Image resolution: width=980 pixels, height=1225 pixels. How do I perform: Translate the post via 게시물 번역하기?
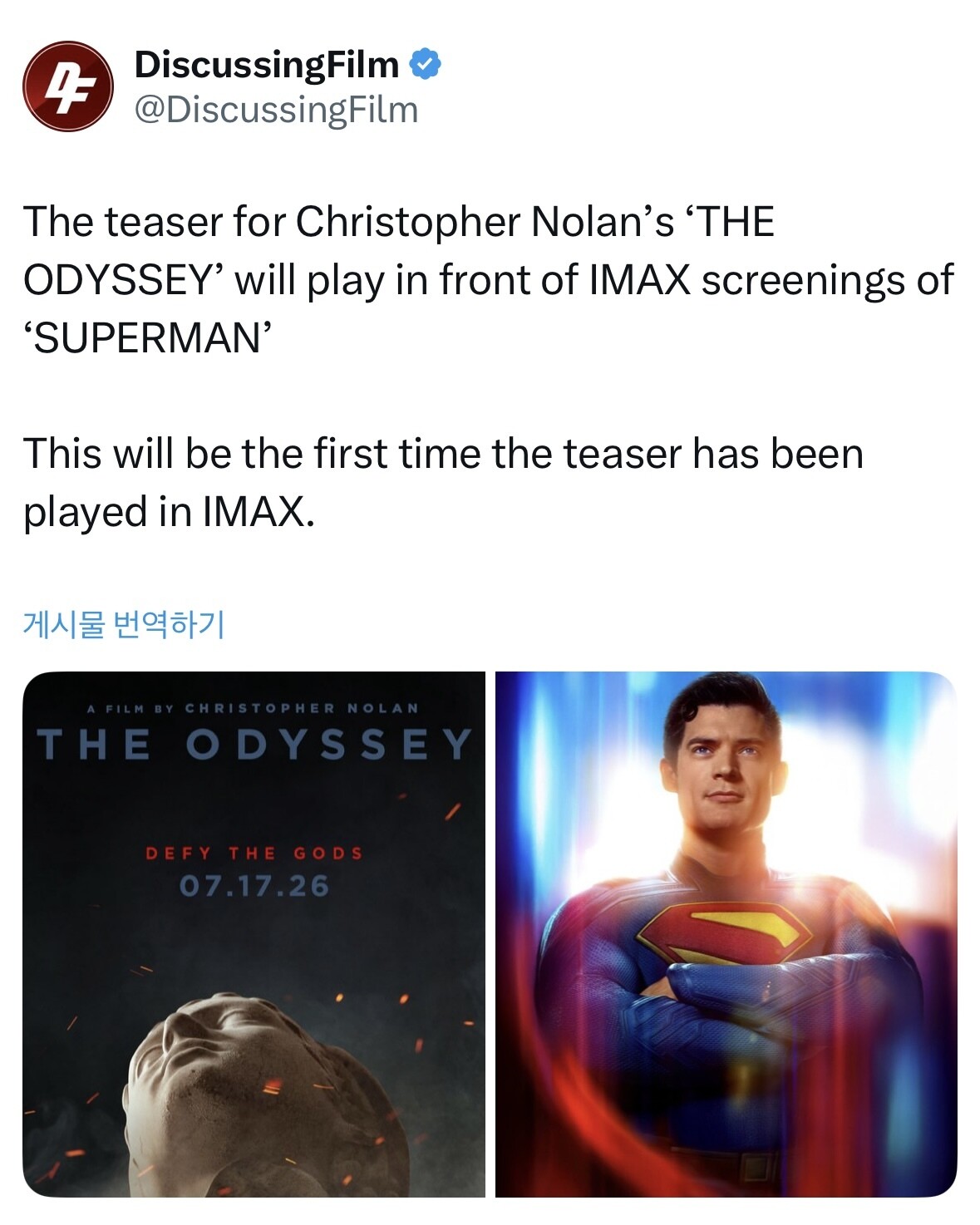(124, 623)
